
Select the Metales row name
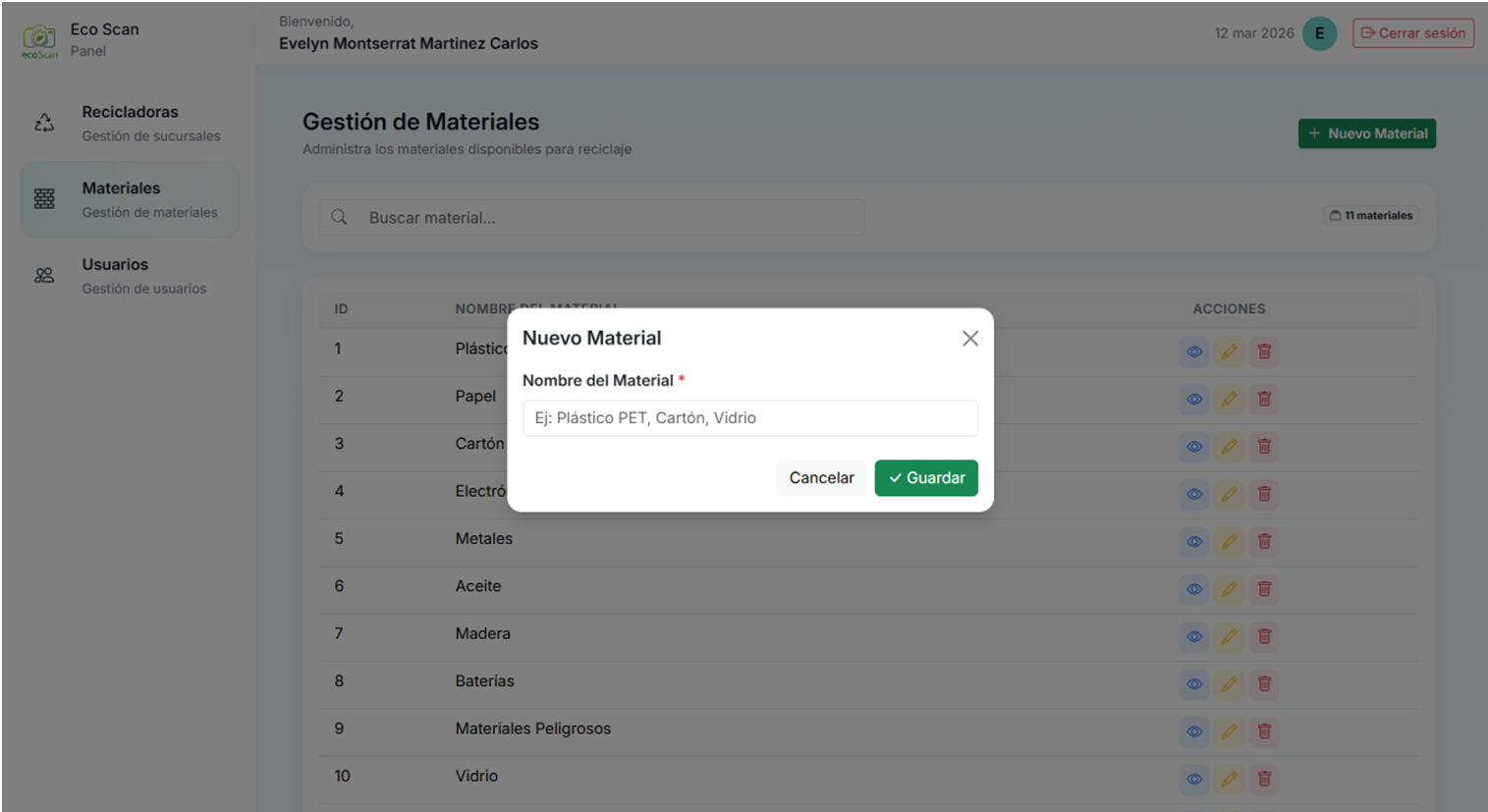click(x=483, y=538)
